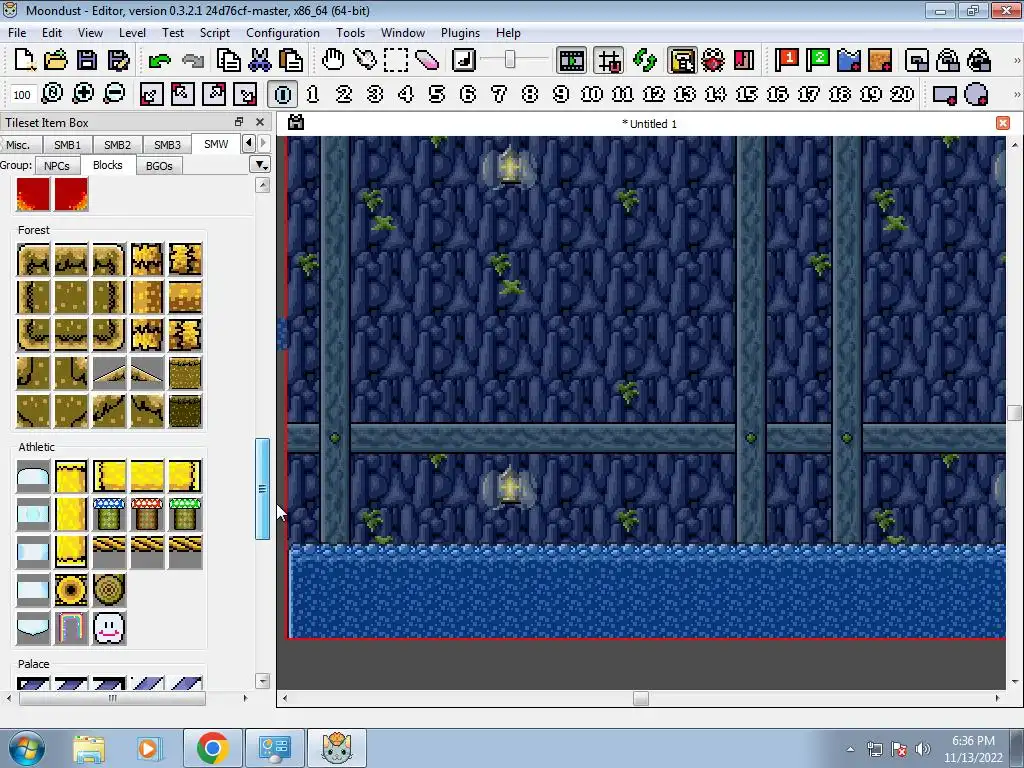Switch to section 10
This screenshot has height=768, width=1024.
tap(592, 94)
